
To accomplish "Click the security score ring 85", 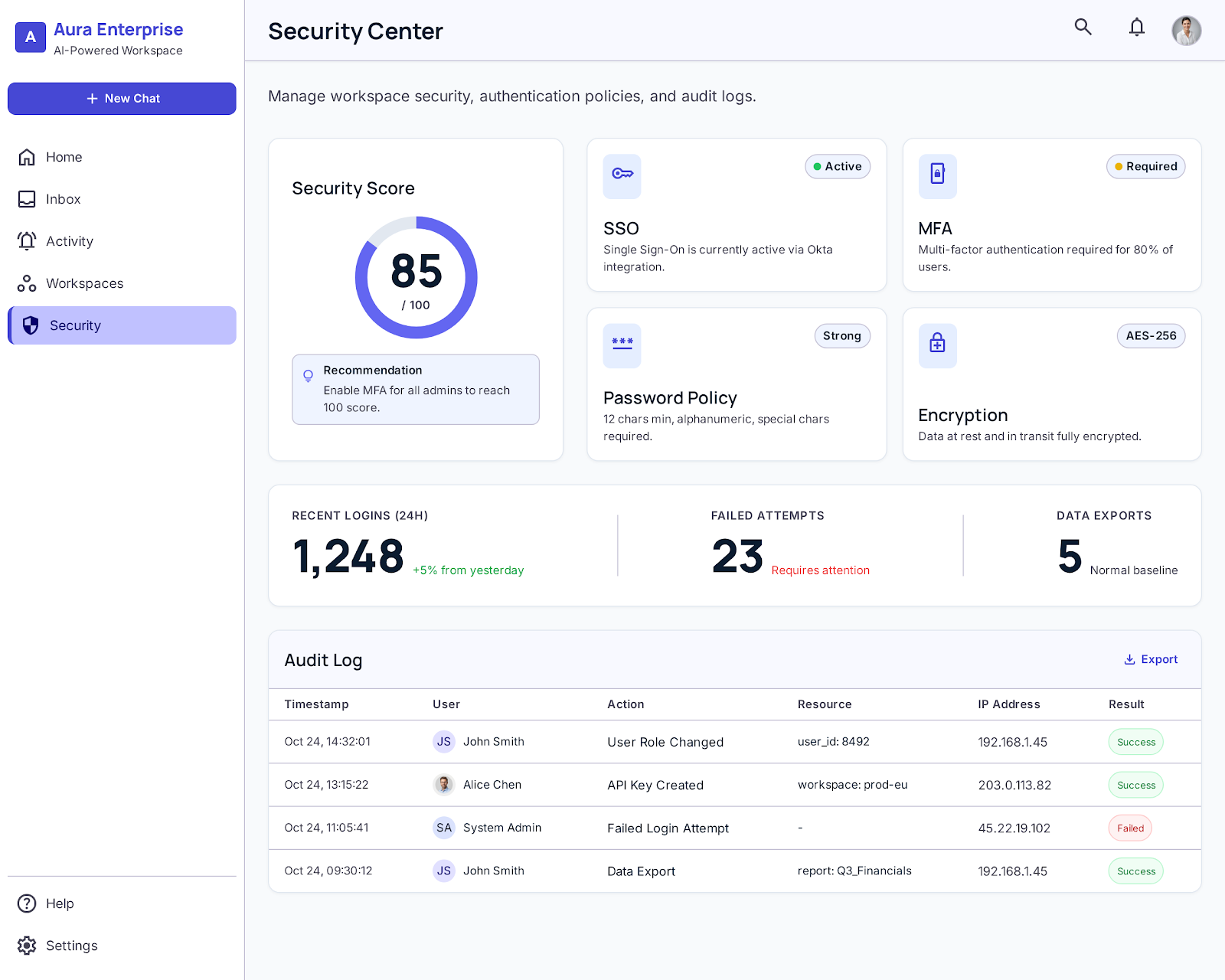I will (416, 277).
